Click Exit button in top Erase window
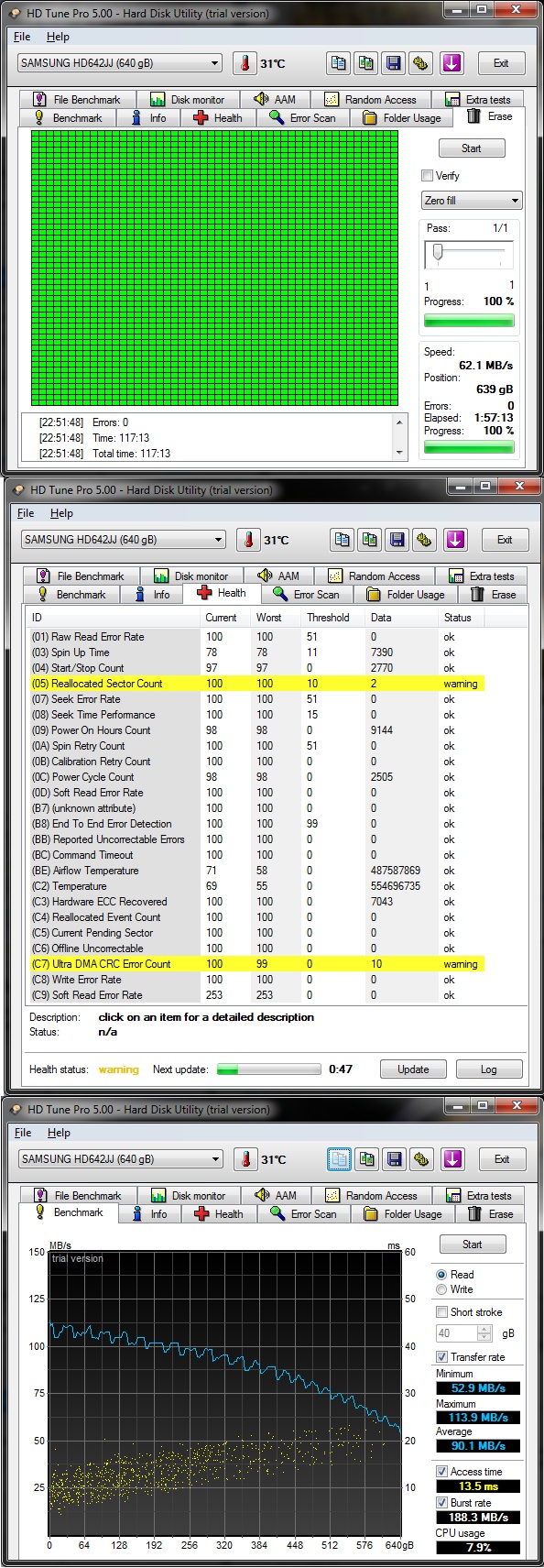Viewport: 544px width, 1568px height. [x=501, y=63]
